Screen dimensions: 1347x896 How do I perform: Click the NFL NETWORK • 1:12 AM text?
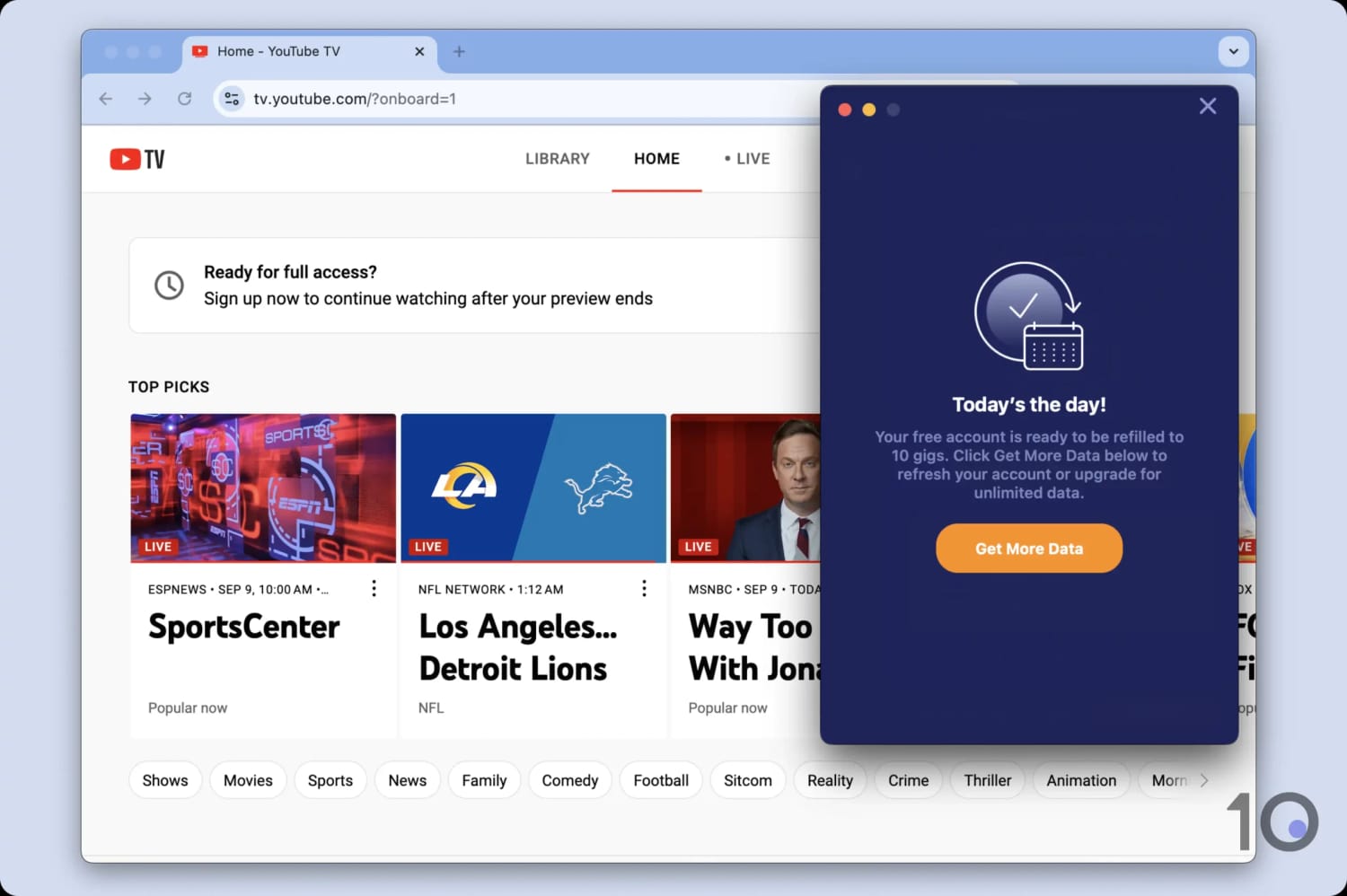coord(490,589)
